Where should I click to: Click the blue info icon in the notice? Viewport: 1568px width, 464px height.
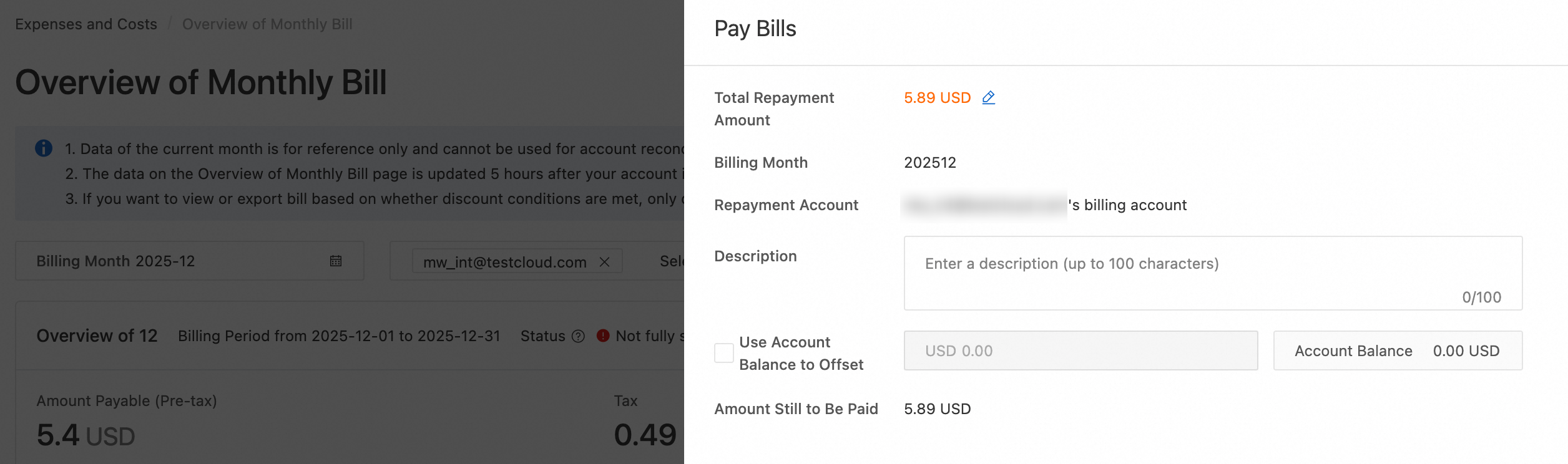(44, 148)
